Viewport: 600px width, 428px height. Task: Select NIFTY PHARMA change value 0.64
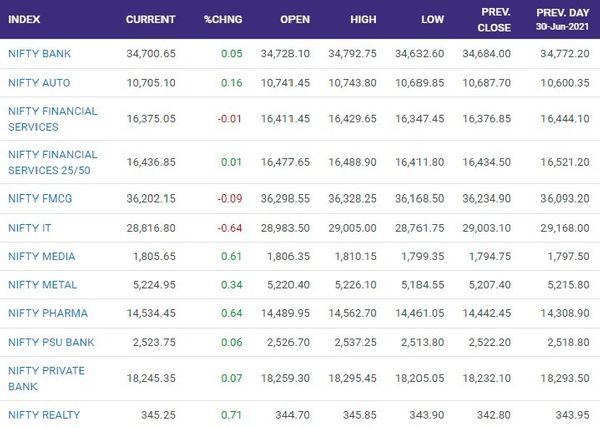(232, 313)
